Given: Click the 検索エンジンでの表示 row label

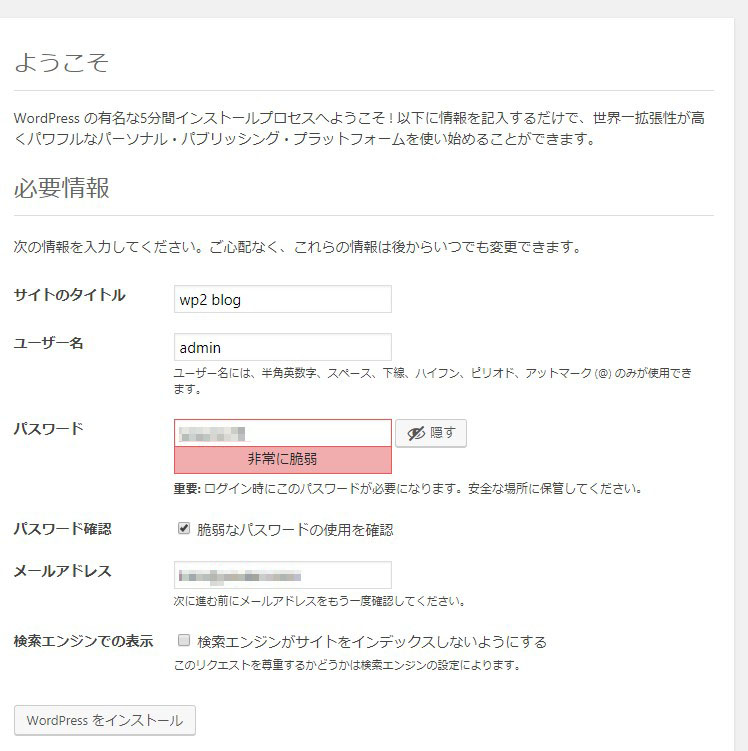Looking at the screenshot, I should [x=84, y=641].
